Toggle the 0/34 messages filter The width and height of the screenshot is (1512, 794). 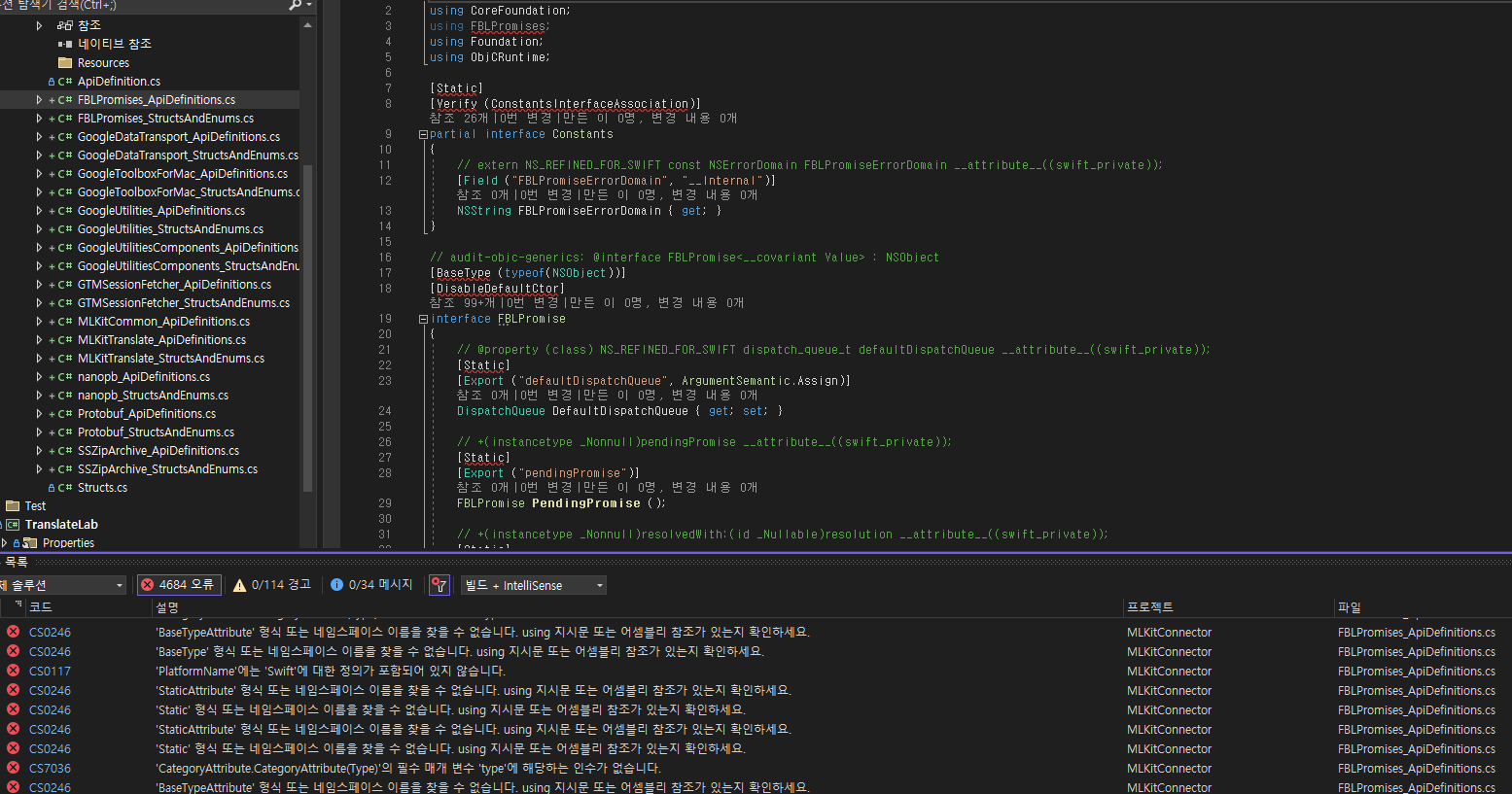[371, 585]
